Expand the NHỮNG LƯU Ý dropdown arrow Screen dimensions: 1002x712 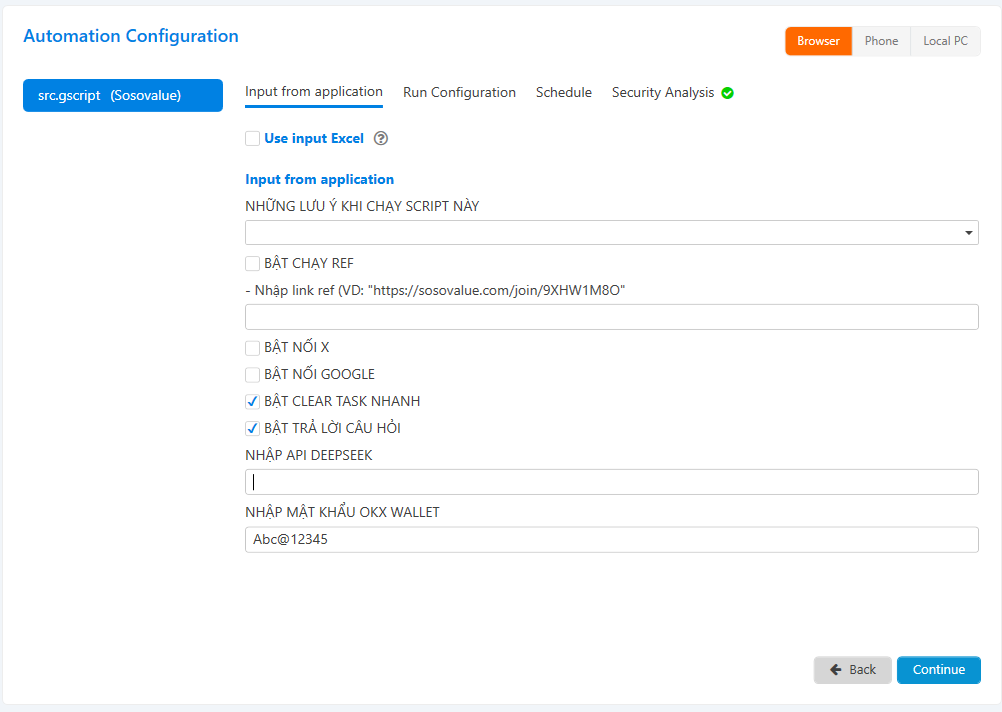pos(968,233)
